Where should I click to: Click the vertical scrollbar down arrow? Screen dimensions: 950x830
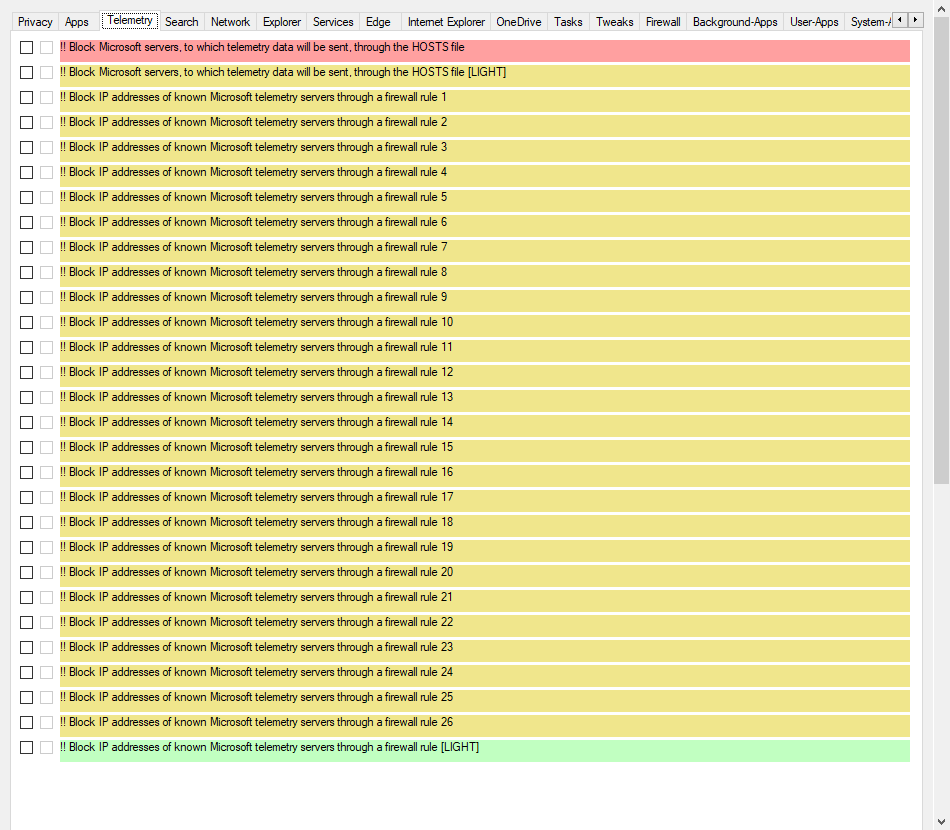941,822
